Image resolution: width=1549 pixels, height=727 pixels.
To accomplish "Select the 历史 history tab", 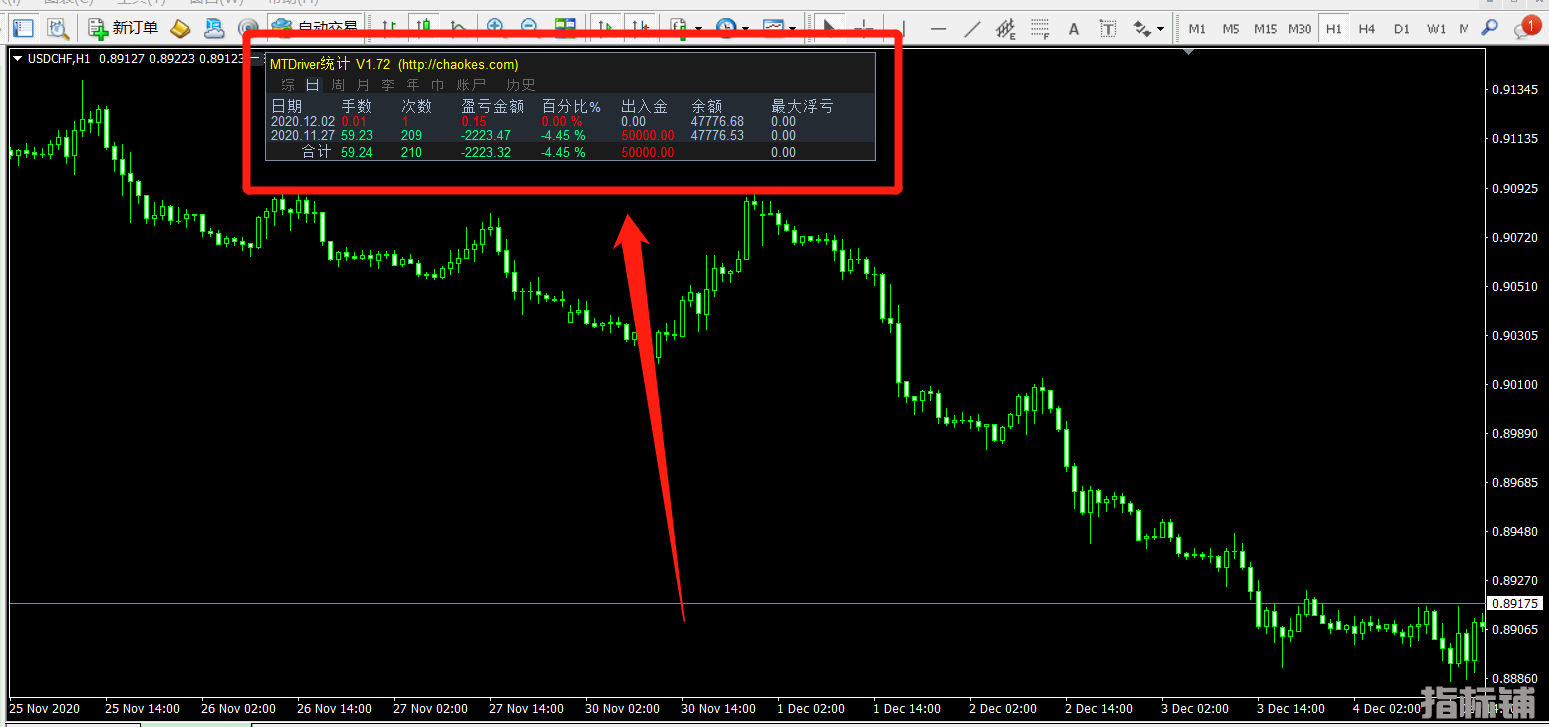I will click(520, 85).
